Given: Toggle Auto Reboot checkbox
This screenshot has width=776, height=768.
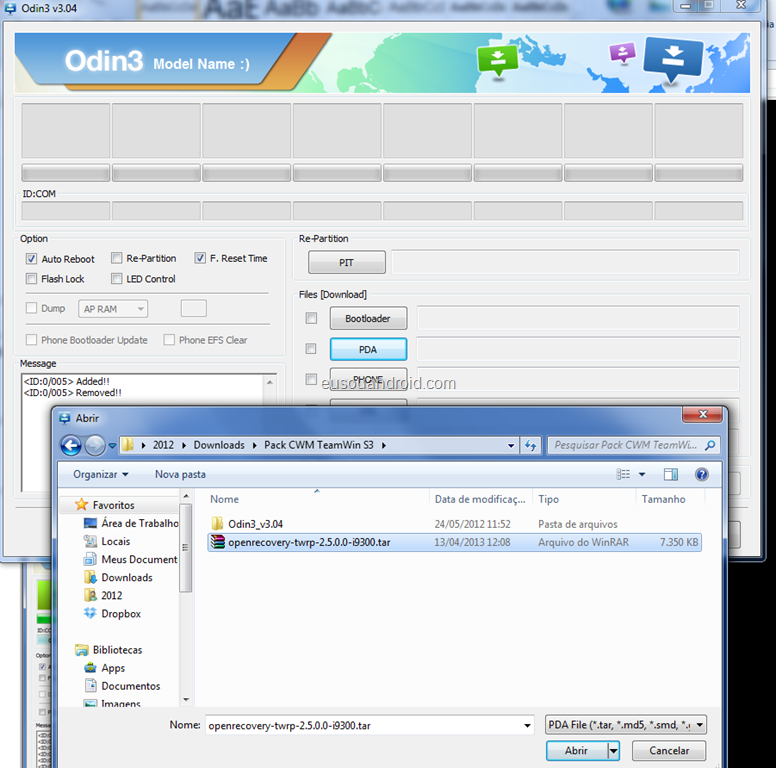Looking at the screenshot, I should [x=31, y=259].
